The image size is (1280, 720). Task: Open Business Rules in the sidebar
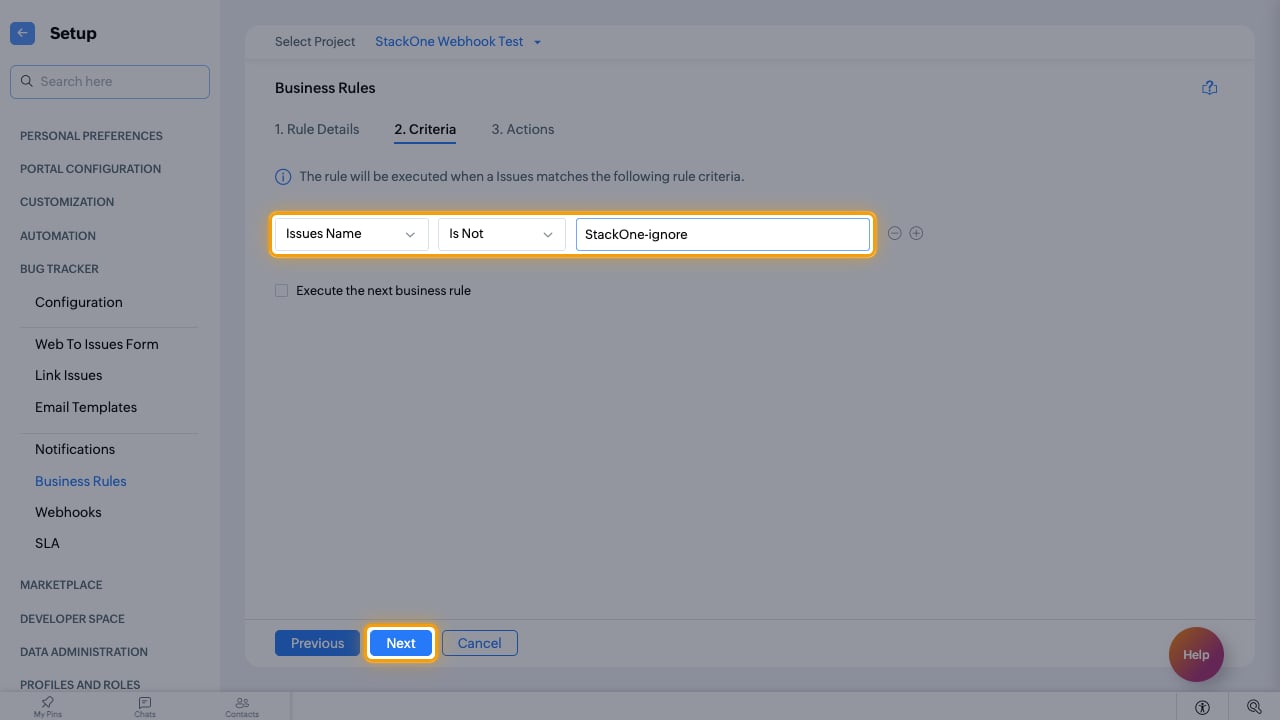(x=81, y=481)
